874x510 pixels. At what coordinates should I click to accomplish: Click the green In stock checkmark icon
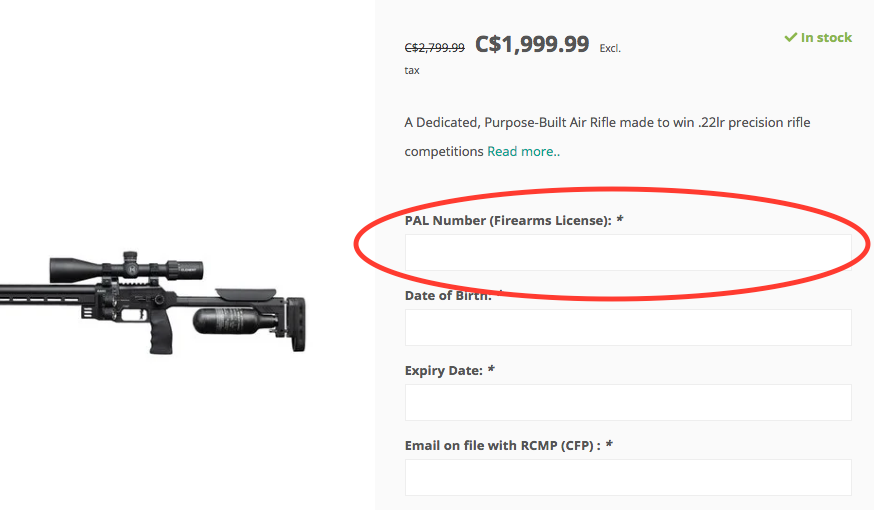[x=790, y=37]
